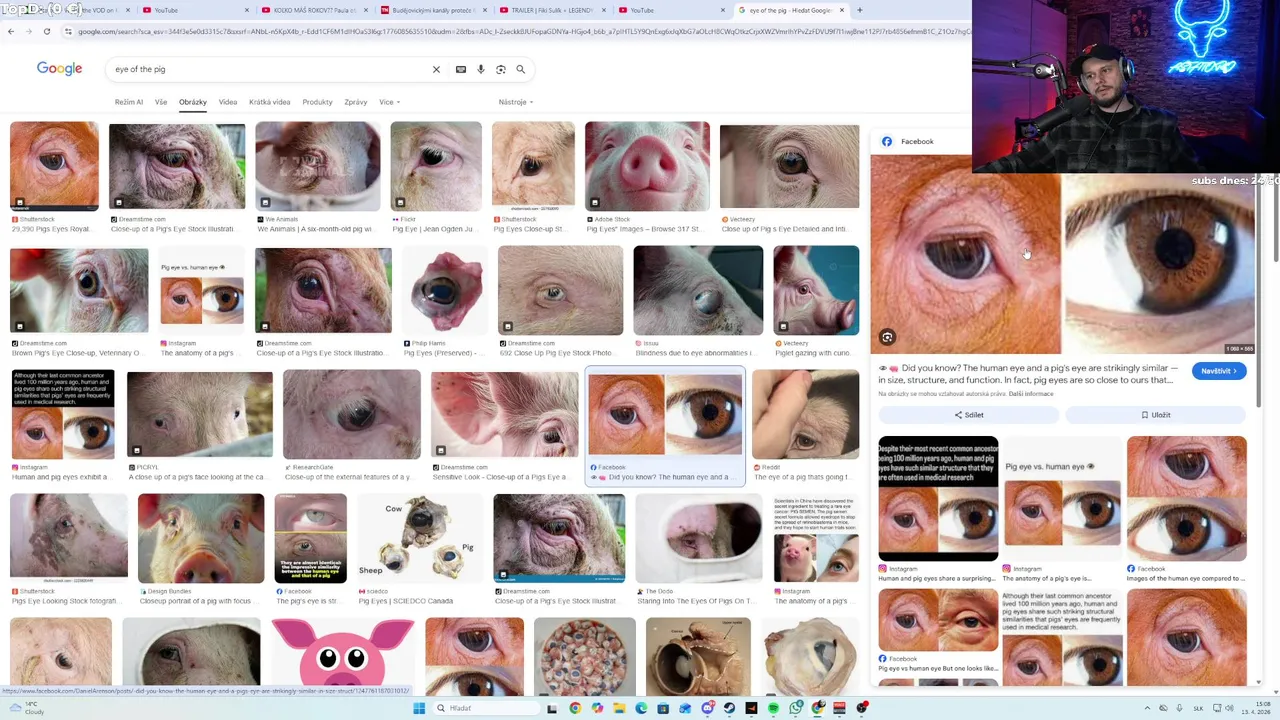This screenshot has width=1280, height=720.
Task: Open the Design Bundles closeup pig portrait thumbnail
Action: tap(201, 538)
